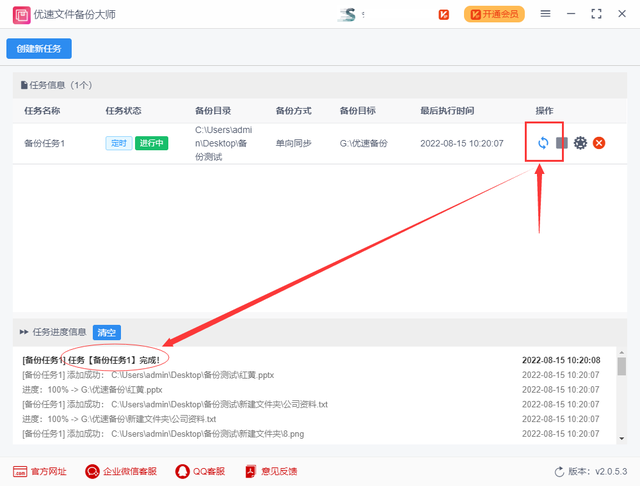The image size is (640, 486).
Task: Click the log scrollbar thumb
Action: pyautogui.click(x=622, y=366)
